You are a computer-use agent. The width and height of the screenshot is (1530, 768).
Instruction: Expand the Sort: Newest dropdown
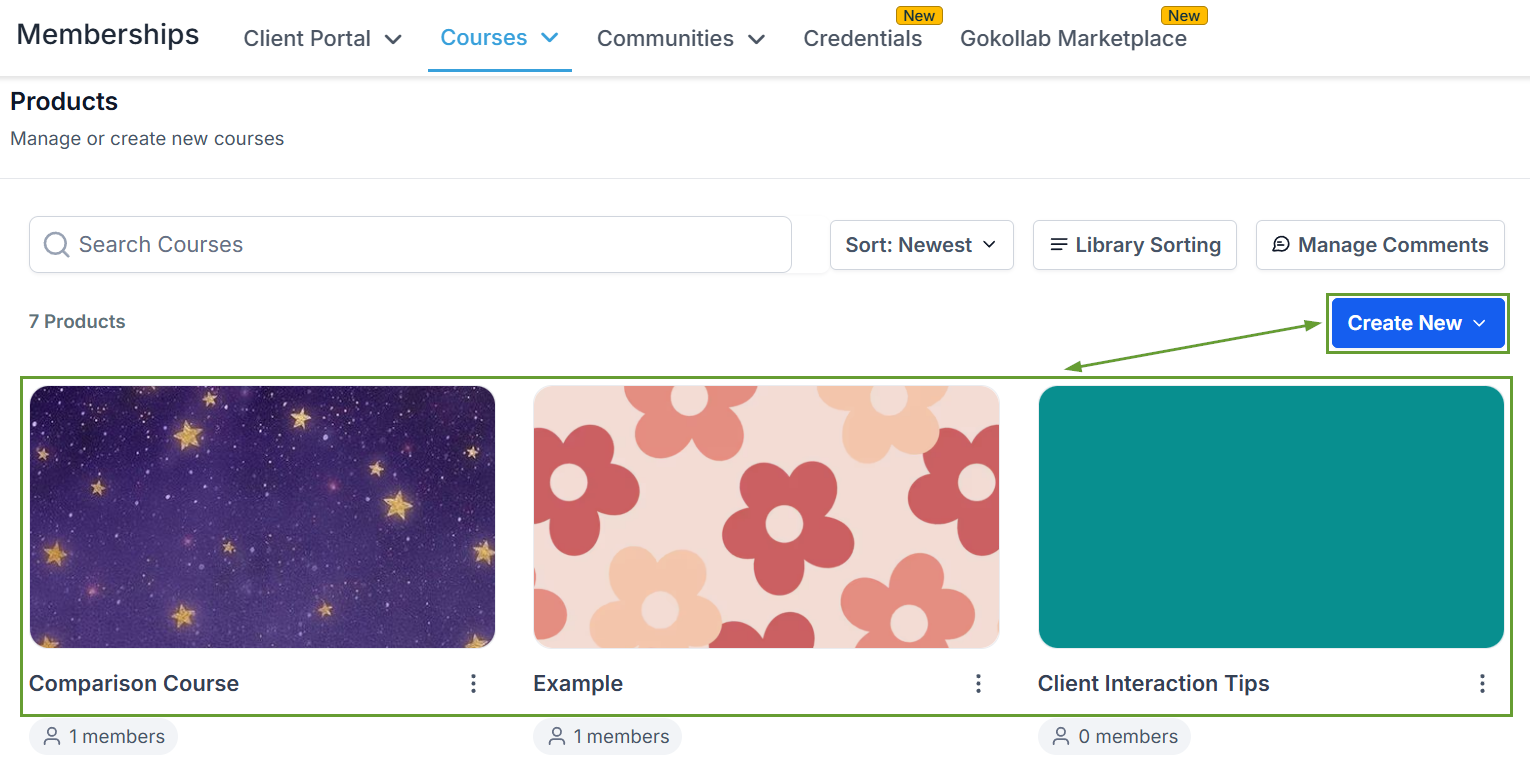pyautogui.click(x=921, y=245)
